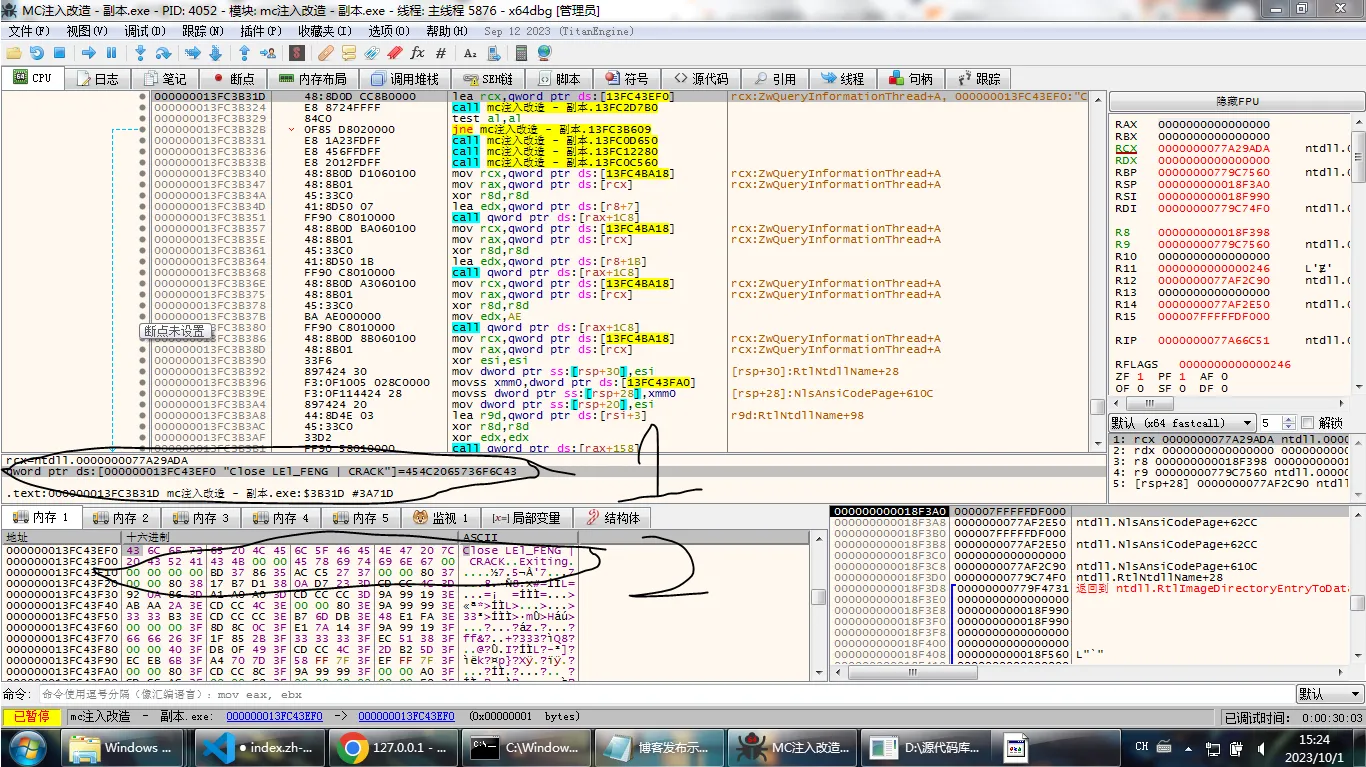Switch to the 内存 2 dump tab
Viewport: 1366px width, 767px height.
[x=121, y=518]
